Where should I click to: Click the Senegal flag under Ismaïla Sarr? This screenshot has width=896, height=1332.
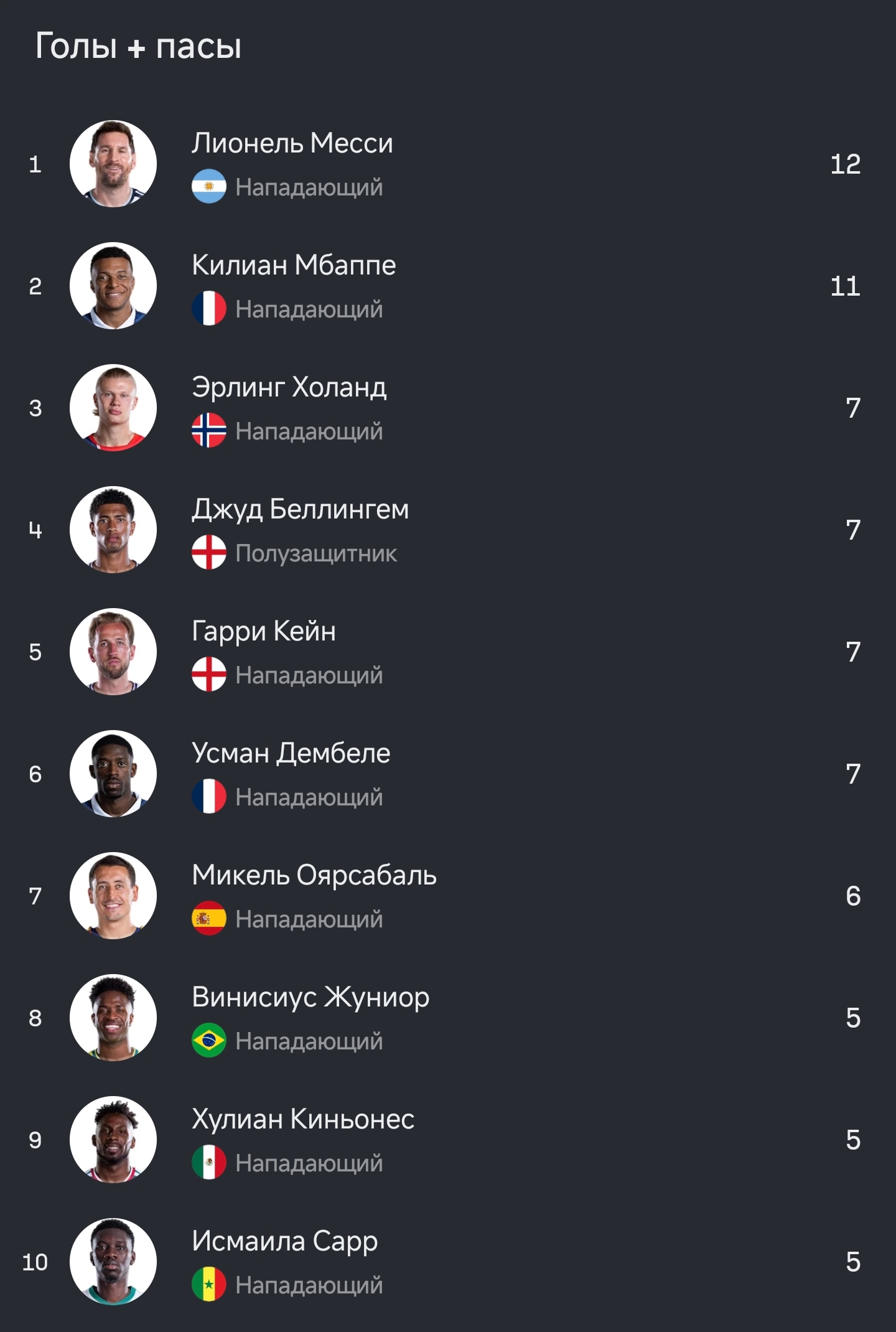click(x=209, y=1284)
